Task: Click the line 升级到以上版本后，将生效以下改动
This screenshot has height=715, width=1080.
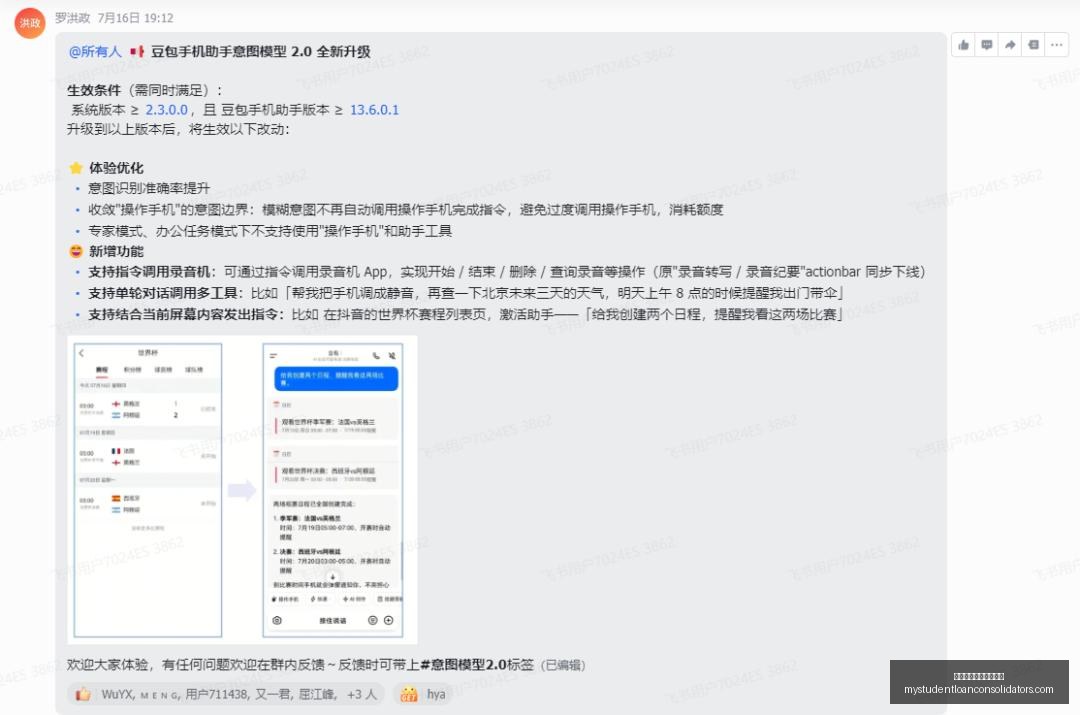Action: [x=178, y=129]
